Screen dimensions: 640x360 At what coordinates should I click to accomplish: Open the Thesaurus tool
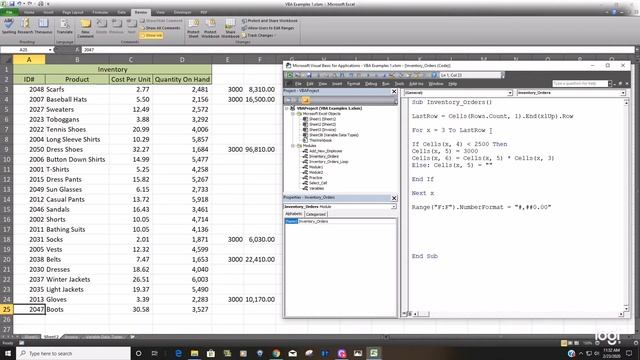pyautogui.click(x=43, y=26)
